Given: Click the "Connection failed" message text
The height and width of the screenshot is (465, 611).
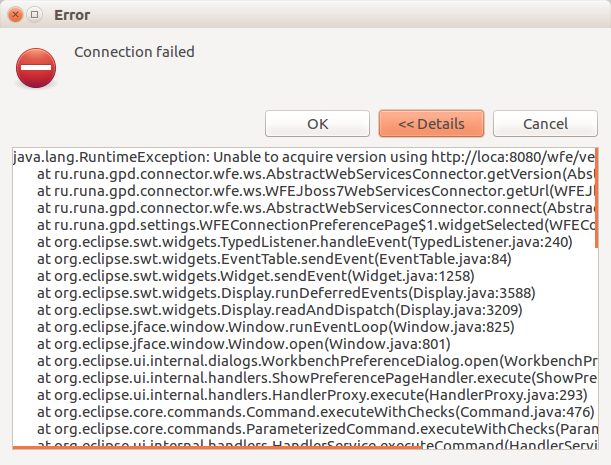Looking at the screenshot, I should pos(134,52).
